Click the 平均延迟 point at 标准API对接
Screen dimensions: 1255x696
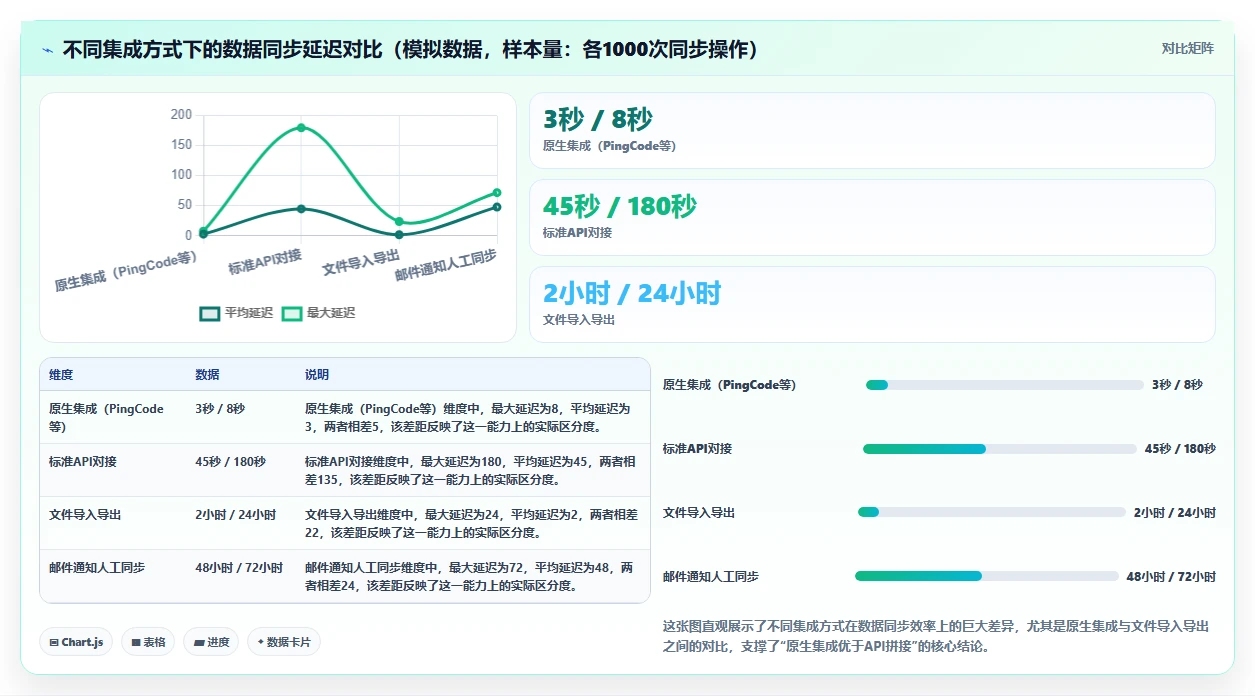pyautogui.click(x=301, y=208)
